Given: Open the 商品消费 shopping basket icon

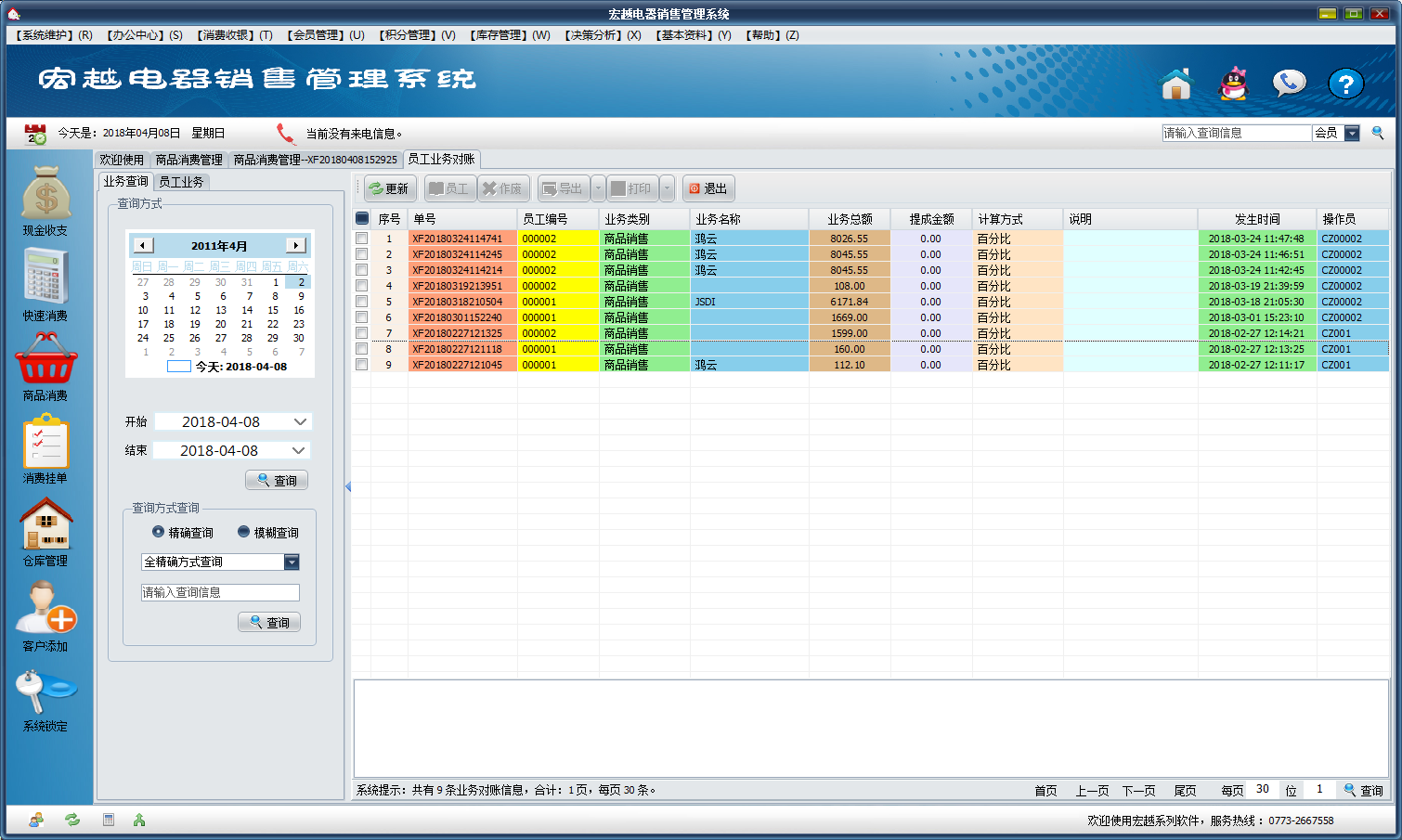Looking at the screenshot, I should (45, 359).
